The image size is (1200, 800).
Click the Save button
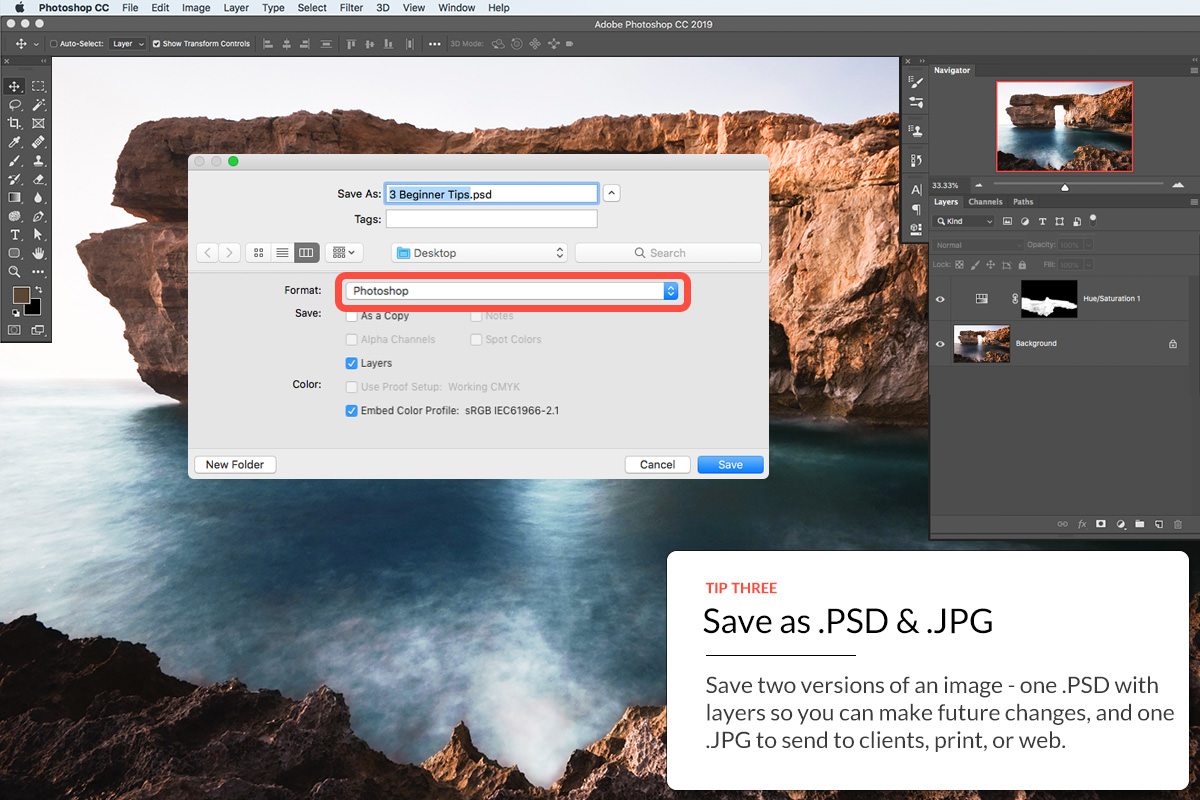point(730,464)
